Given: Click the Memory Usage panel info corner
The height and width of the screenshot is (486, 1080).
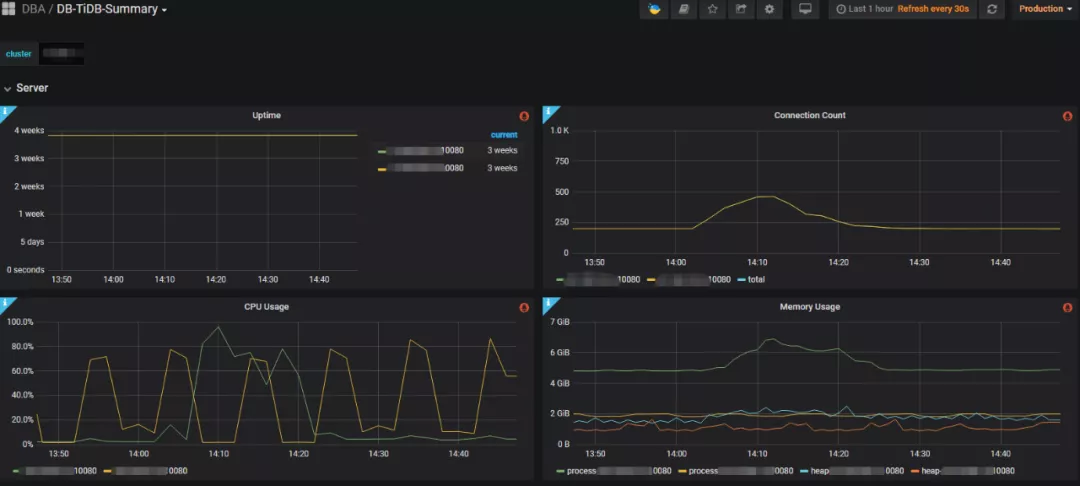Looking at the screenshot, I should click(547, 303).
